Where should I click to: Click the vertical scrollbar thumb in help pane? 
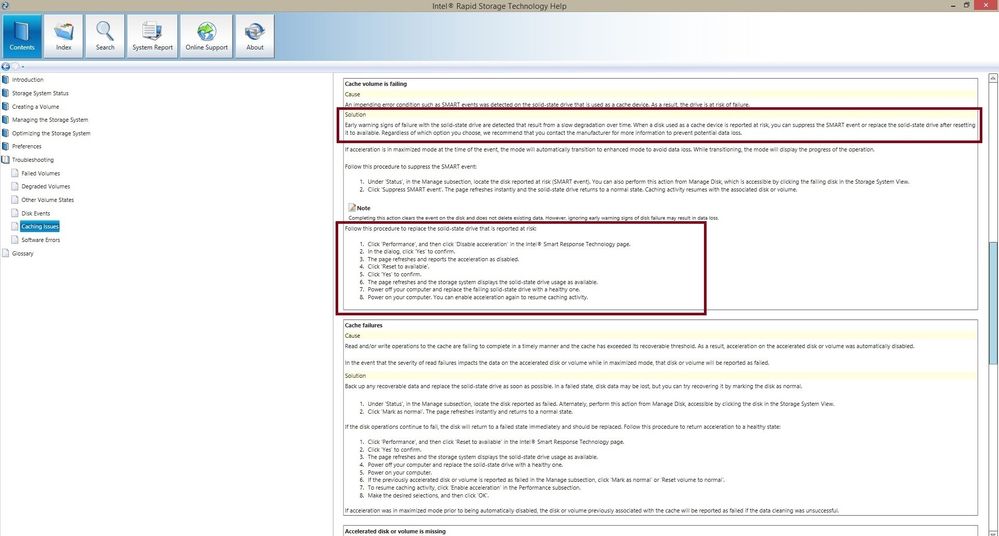993,303
